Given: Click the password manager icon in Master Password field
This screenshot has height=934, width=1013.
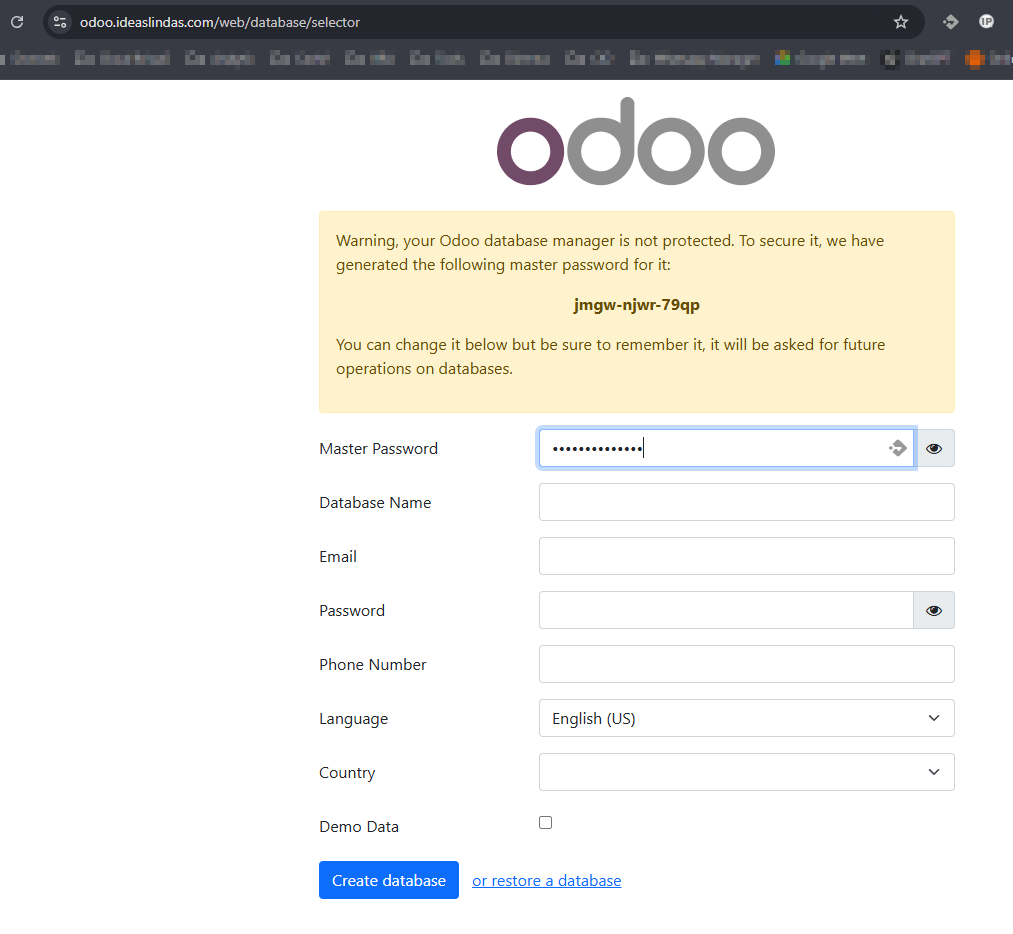Looking at the screenshot, I should 897,448.
